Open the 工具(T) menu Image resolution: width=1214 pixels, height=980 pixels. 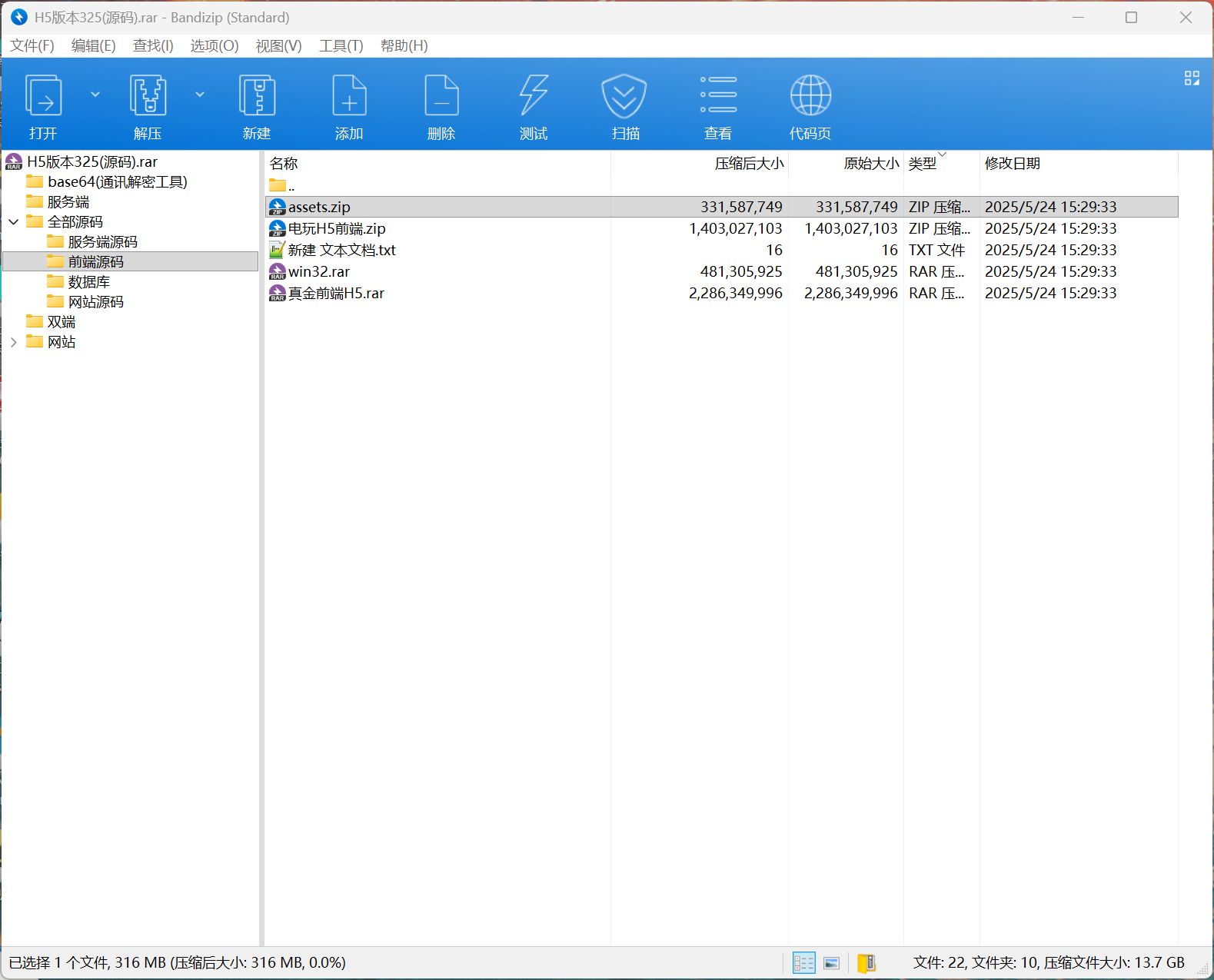pos(341,46)
